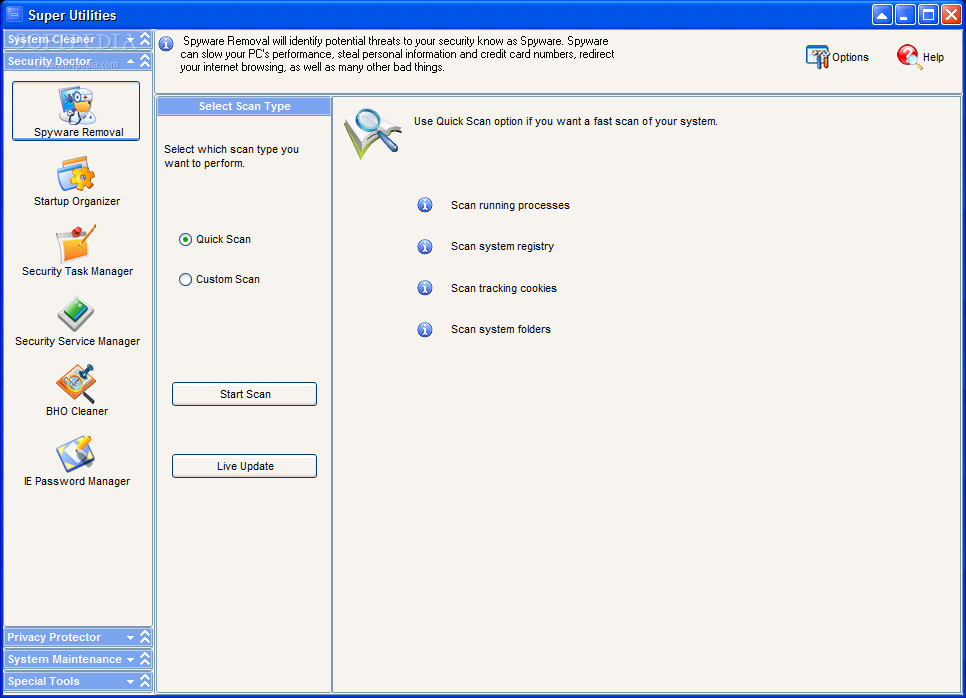The image size is (966, 698).
Task: Open the Special Tools section
Action: (x=78, y=681)
